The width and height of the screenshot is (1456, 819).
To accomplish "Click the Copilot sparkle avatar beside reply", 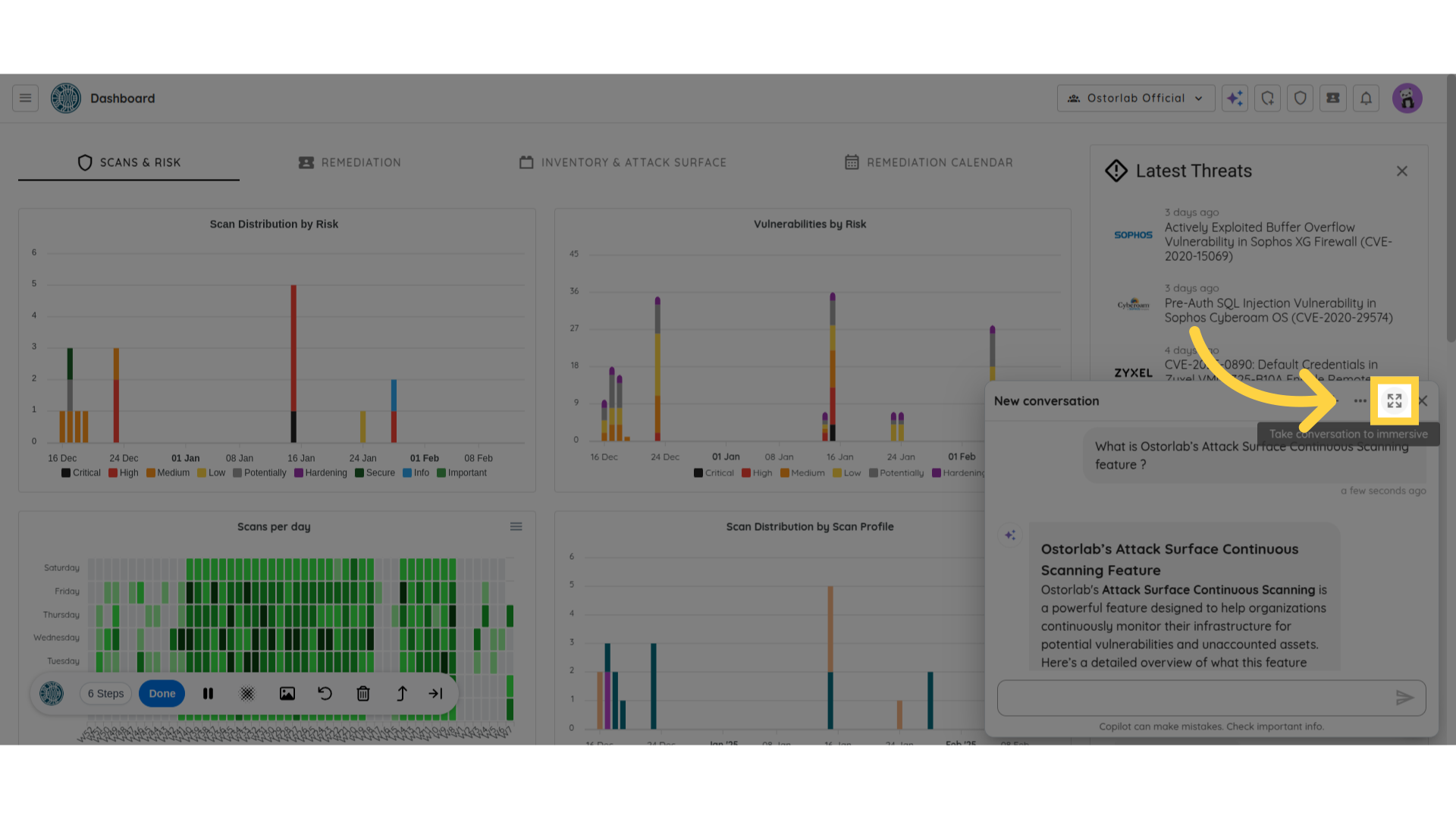I will coord(1010,535).
